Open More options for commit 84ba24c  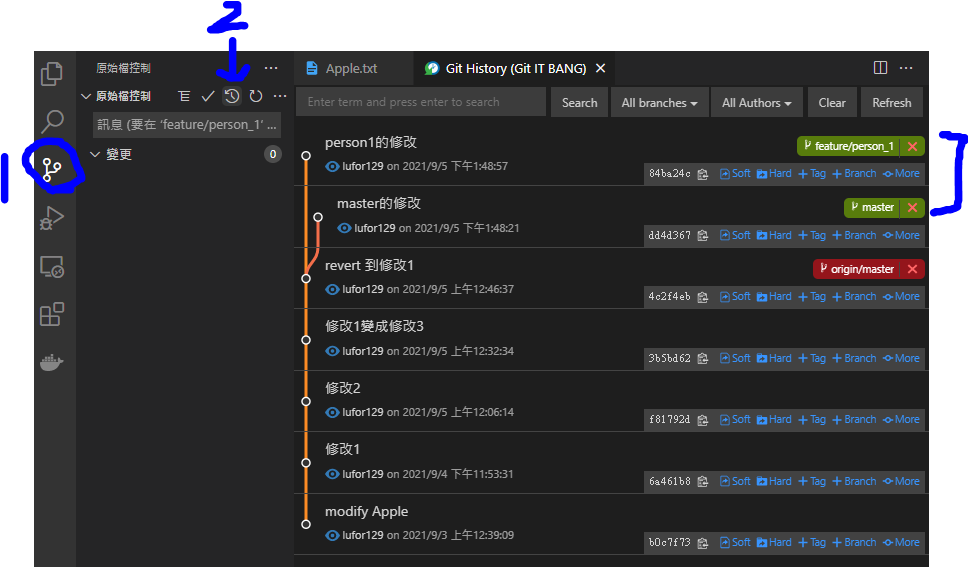[x=901, y=174]
